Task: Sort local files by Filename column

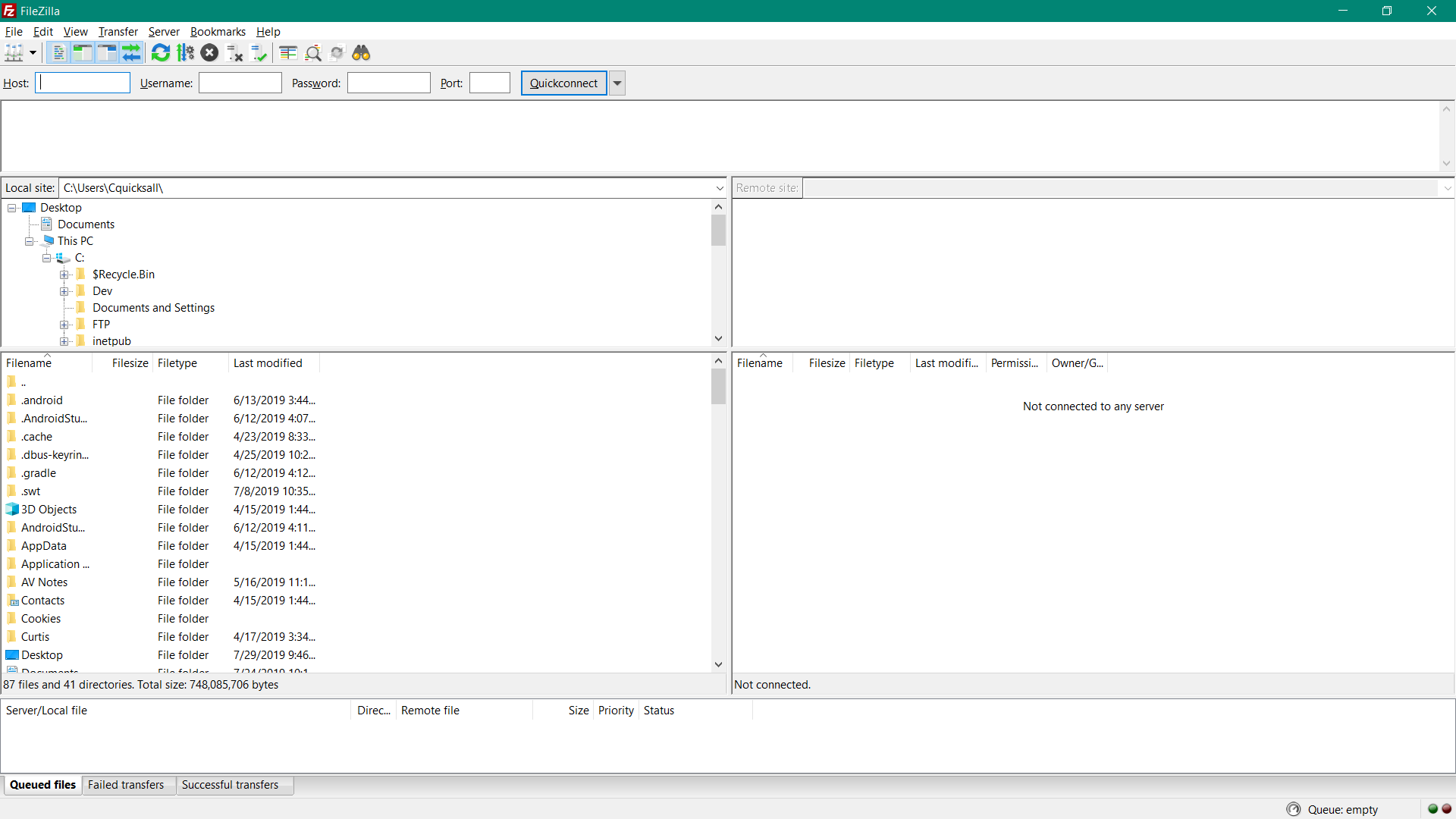Action: coord(47,363)
